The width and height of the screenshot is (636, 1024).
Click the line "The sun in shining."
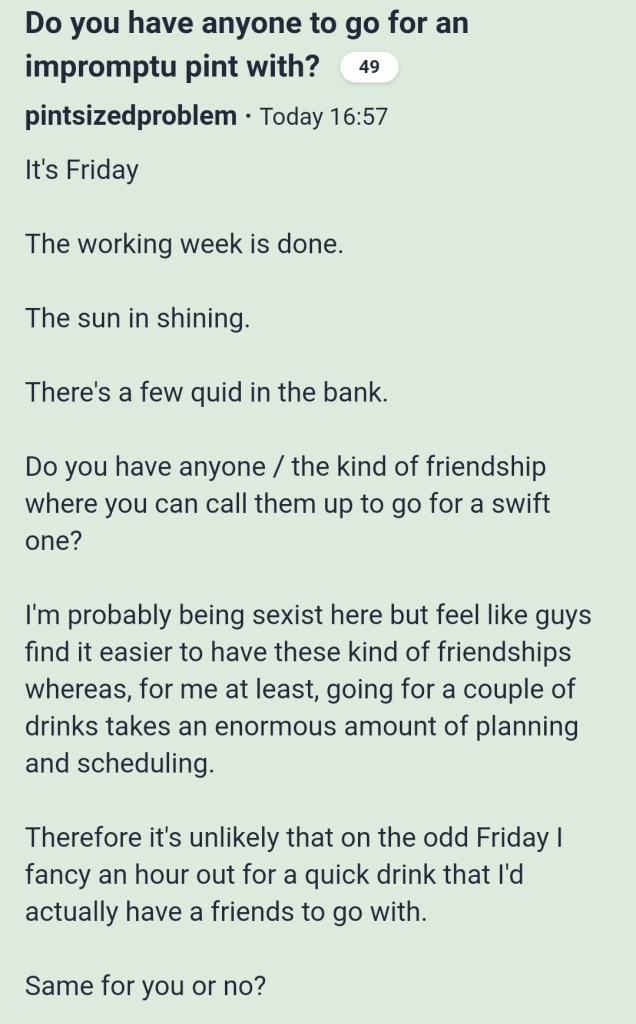pos(136,318)
